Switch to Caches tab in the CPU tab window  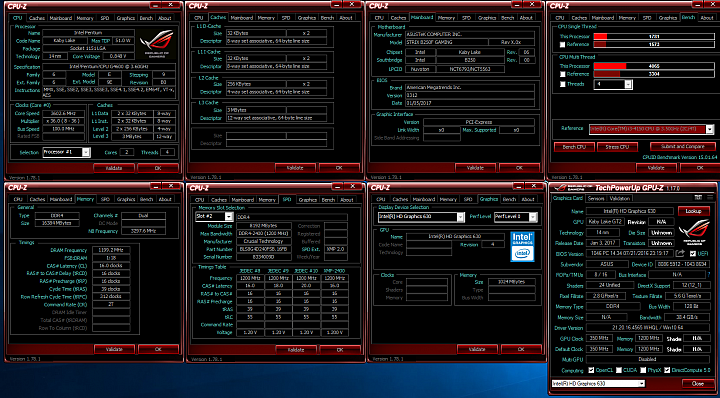tap(37, 18)
